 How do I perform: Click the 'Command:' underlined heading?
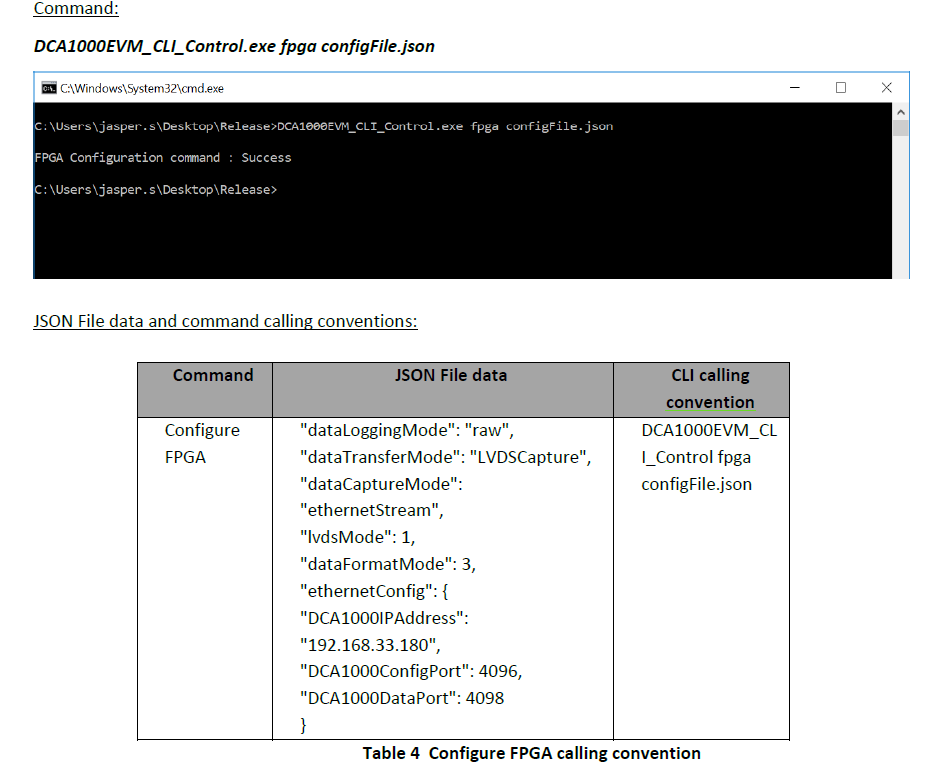pyautogui.click(x=76, y=8)
